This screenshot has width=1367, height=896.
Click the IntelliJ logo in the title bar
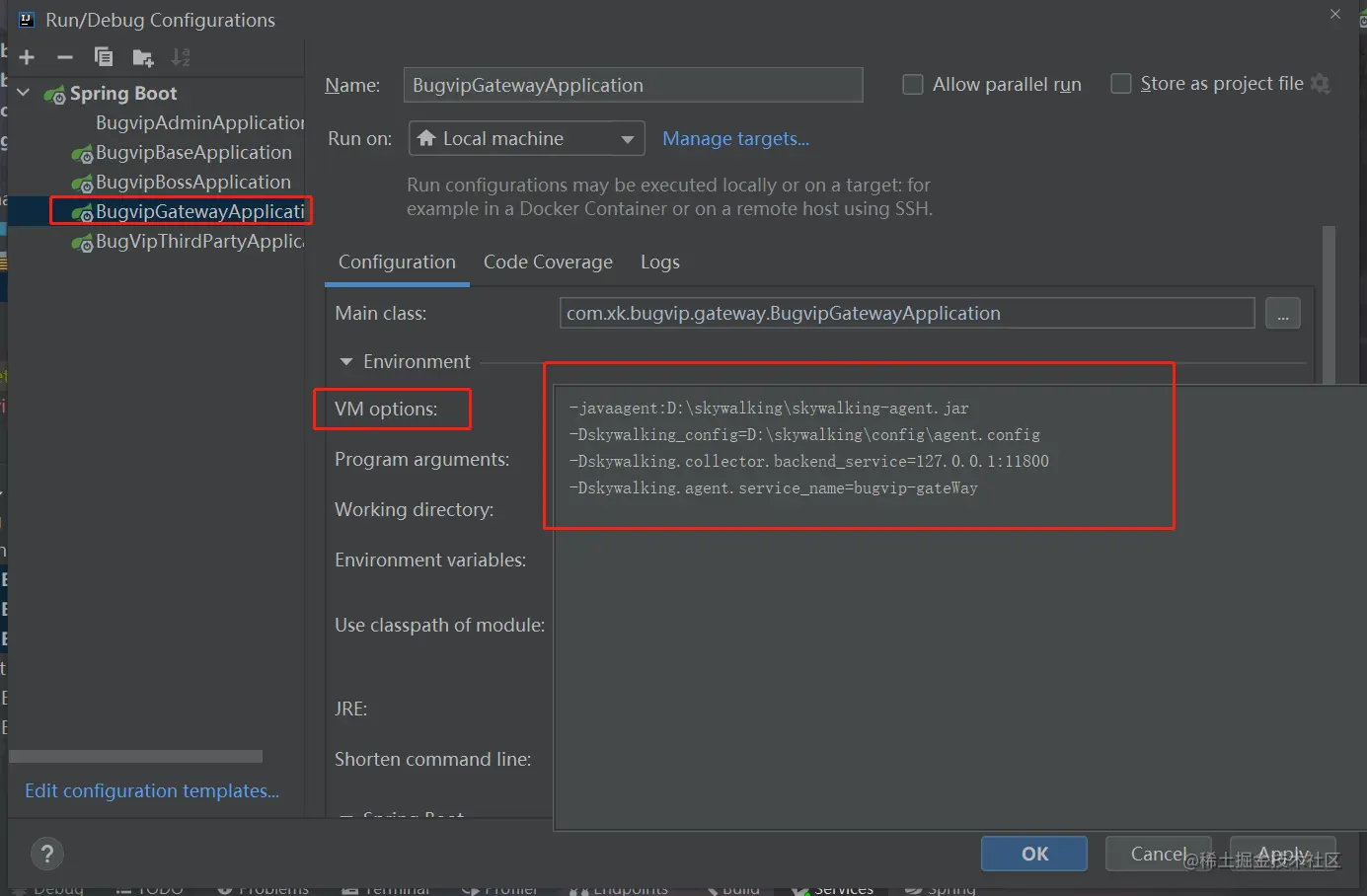pos(27,20)
